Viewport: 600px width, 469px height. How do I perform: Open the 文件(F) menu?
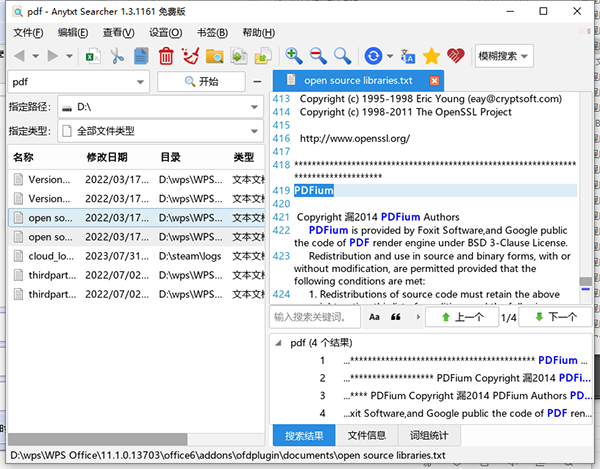tap(28, 33)
